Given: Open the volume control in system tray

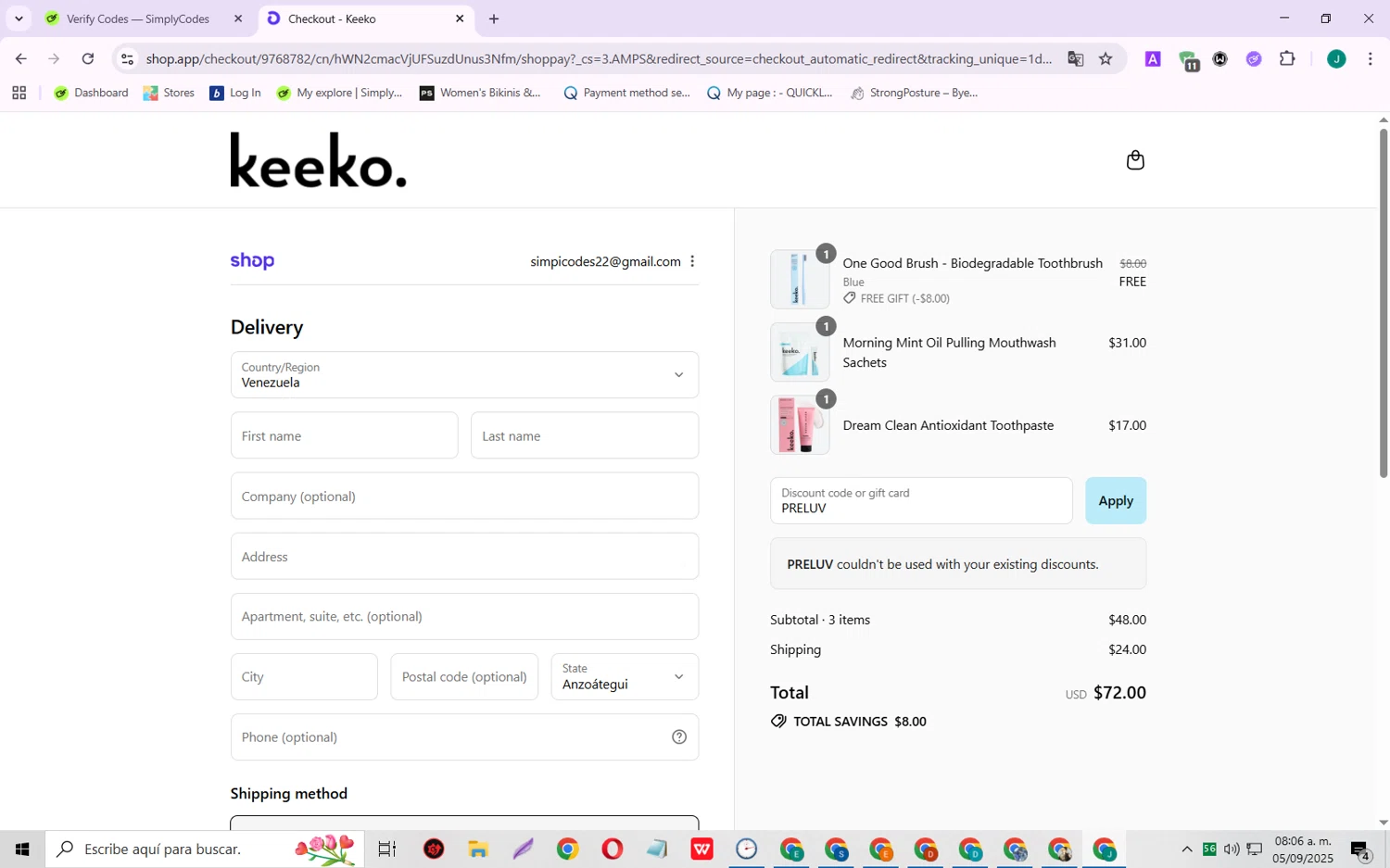Looking at the screenshot, I should coord(1232,849).
